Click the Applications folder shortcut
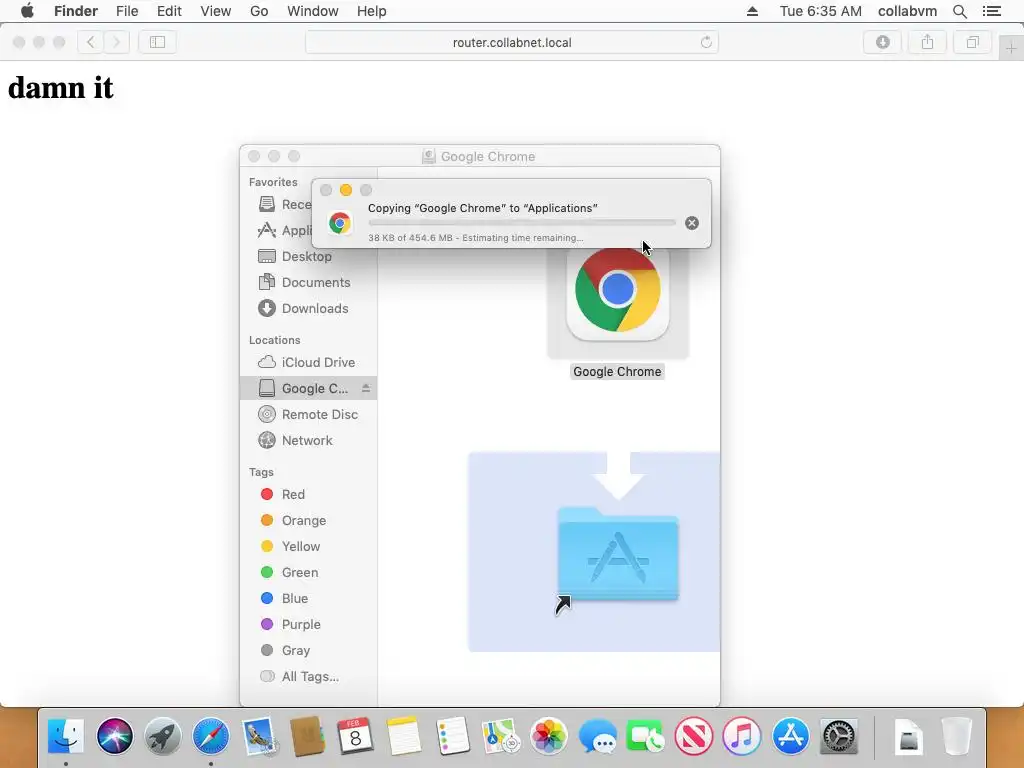 tap(618, 554)
